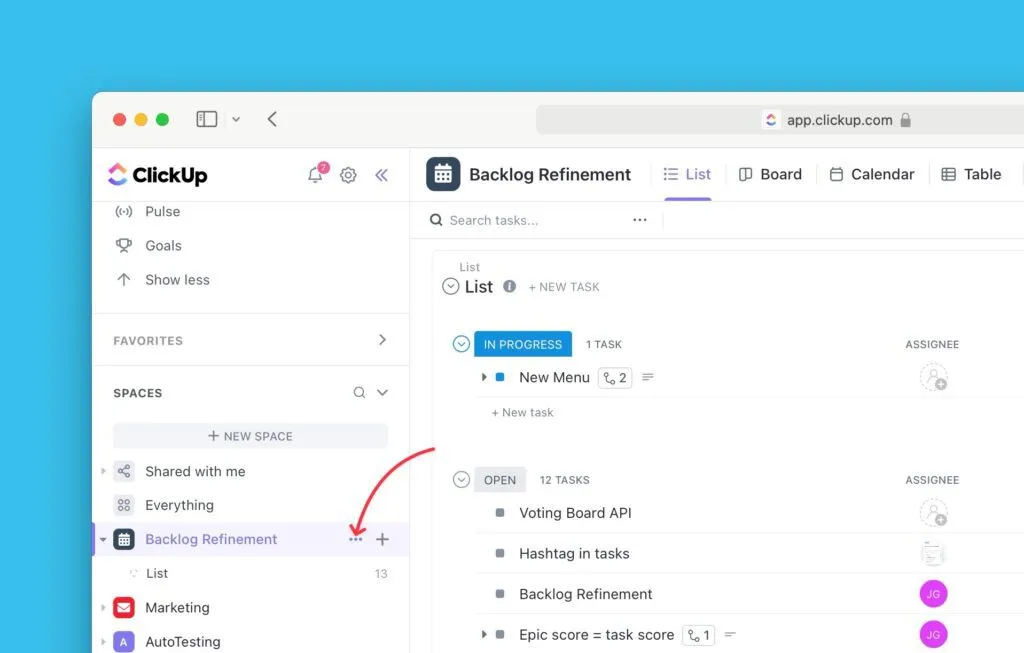Viewport: 1024px width, 653px height.
Task: Click plus icon beside Backlog Refinement space
Action: click(382, 539)
